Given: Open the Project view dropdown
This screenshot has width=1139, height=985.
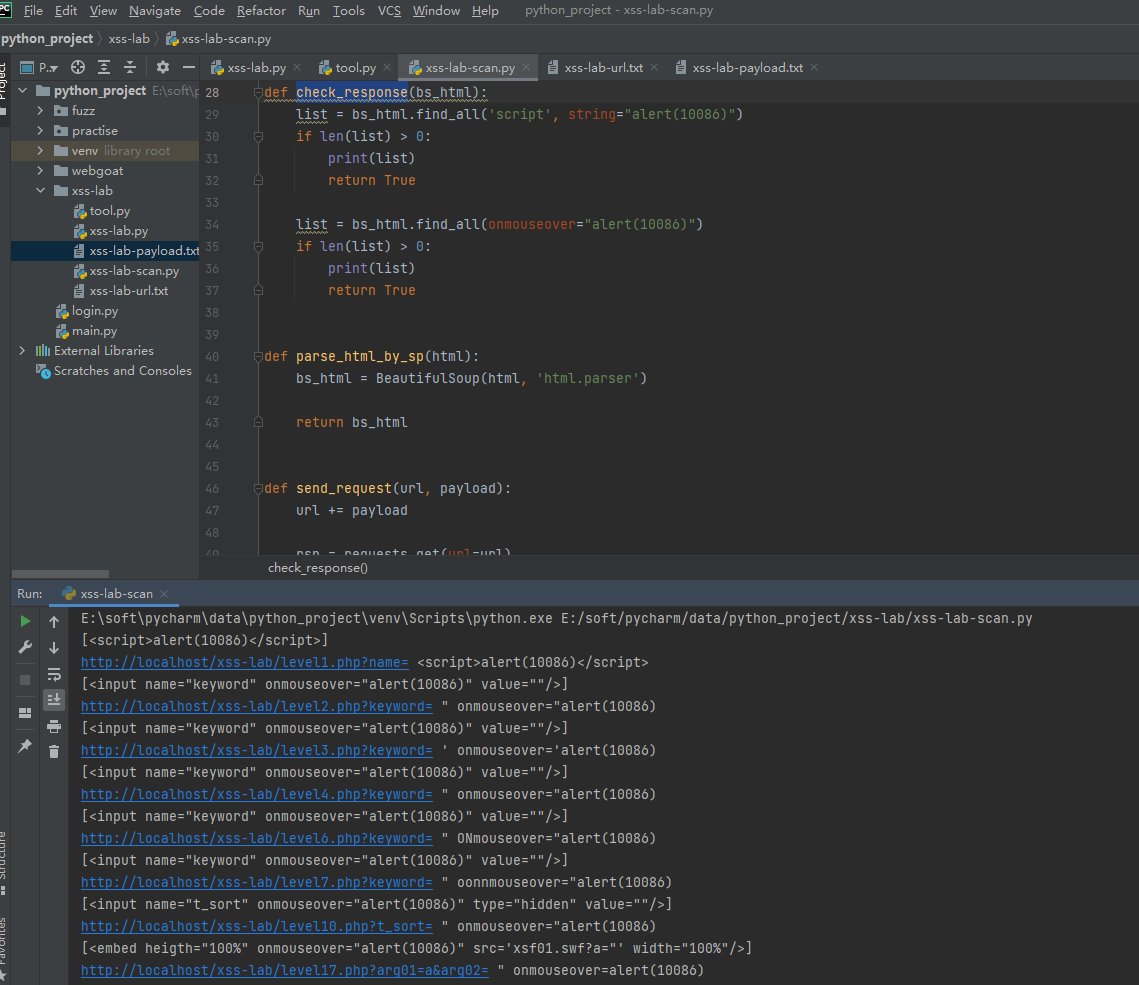Looking at the screenshot, I should pyautogui.click(x=40, y=68).
